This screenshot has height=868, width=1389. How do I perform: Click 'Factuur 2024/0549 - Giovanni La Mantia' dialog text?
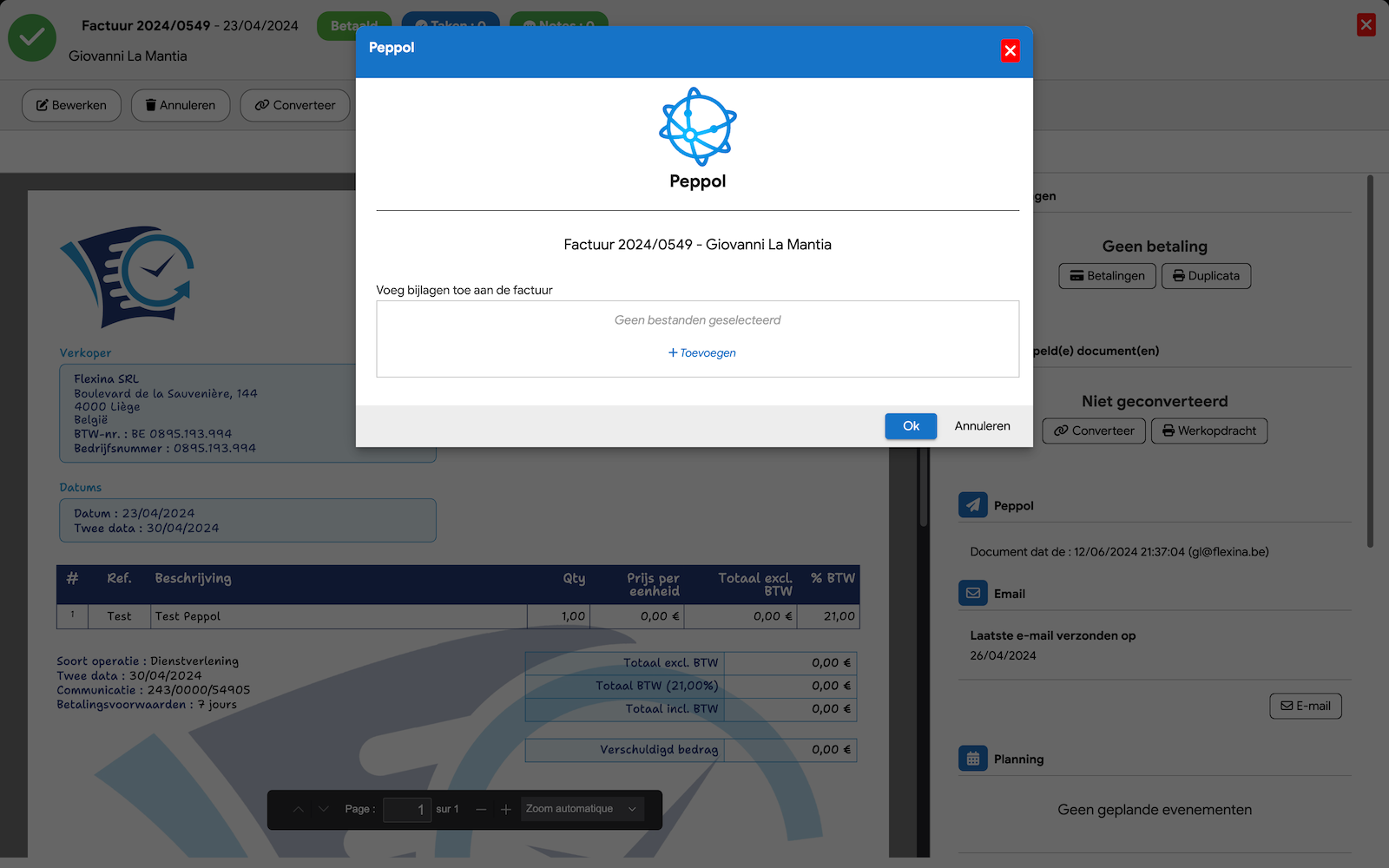698,245
